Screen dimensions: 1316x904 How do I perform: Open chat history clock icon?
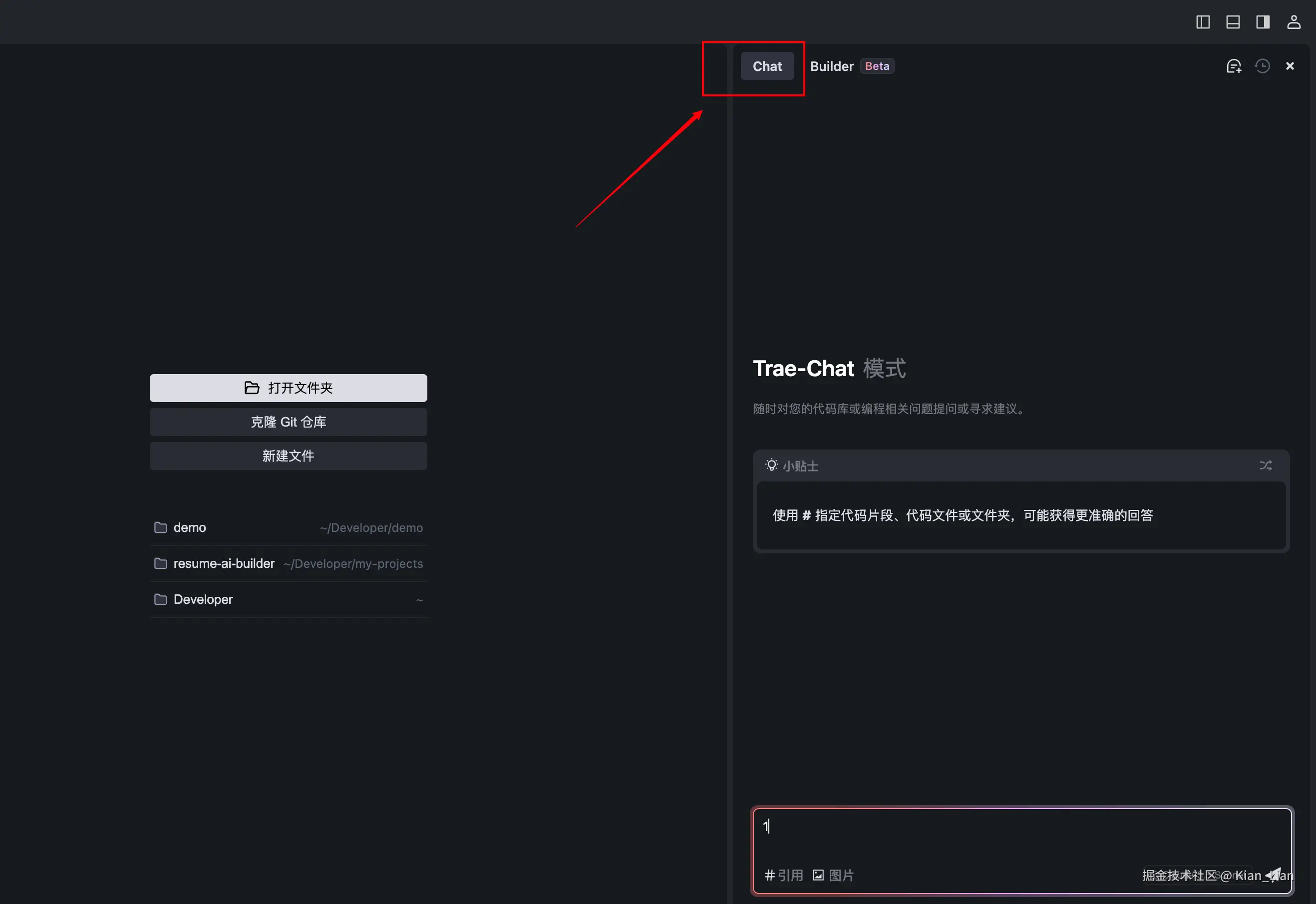click(1262, 66)
